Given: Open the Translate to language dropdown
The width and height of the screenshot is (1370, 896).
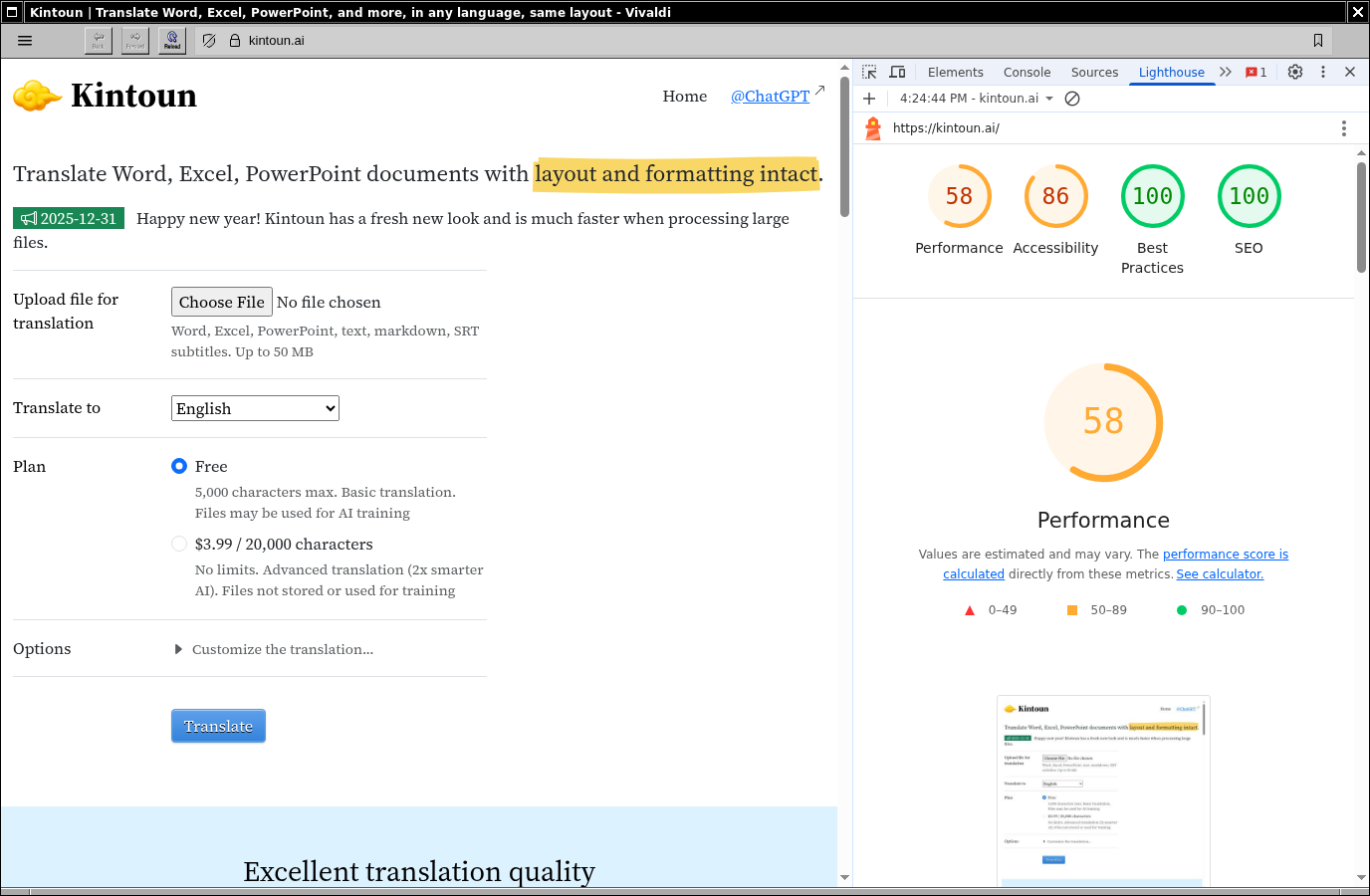Looking at the screenshot, I should (255, 408).
